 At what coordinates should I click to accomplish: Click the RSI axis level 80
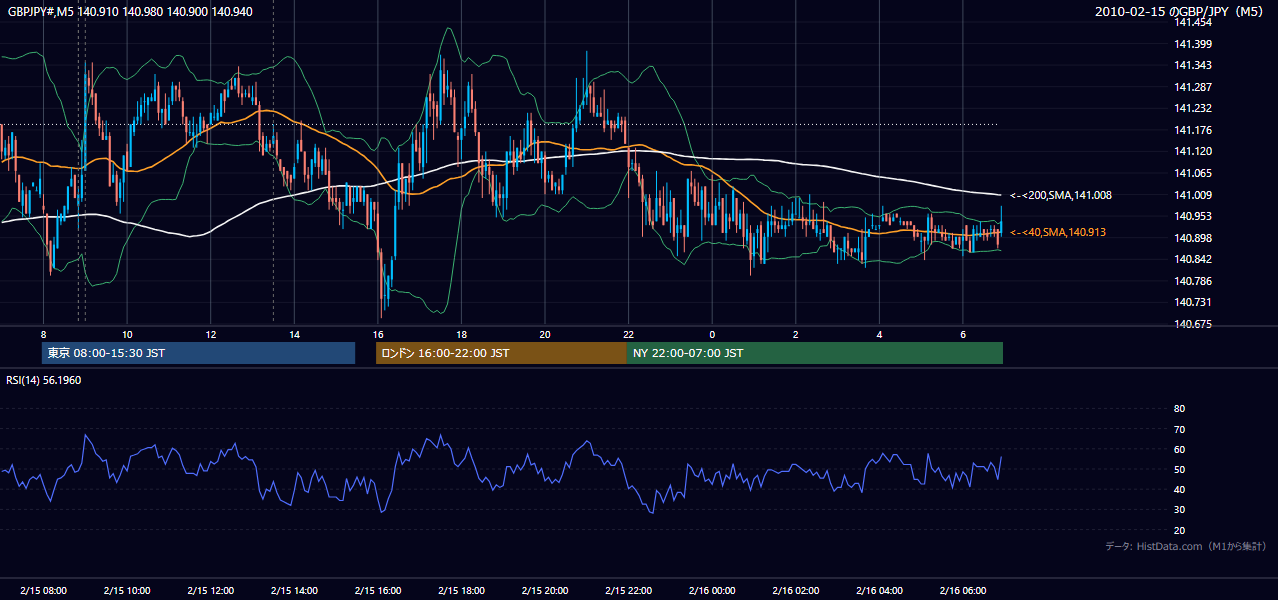[x=1179, y=409]
